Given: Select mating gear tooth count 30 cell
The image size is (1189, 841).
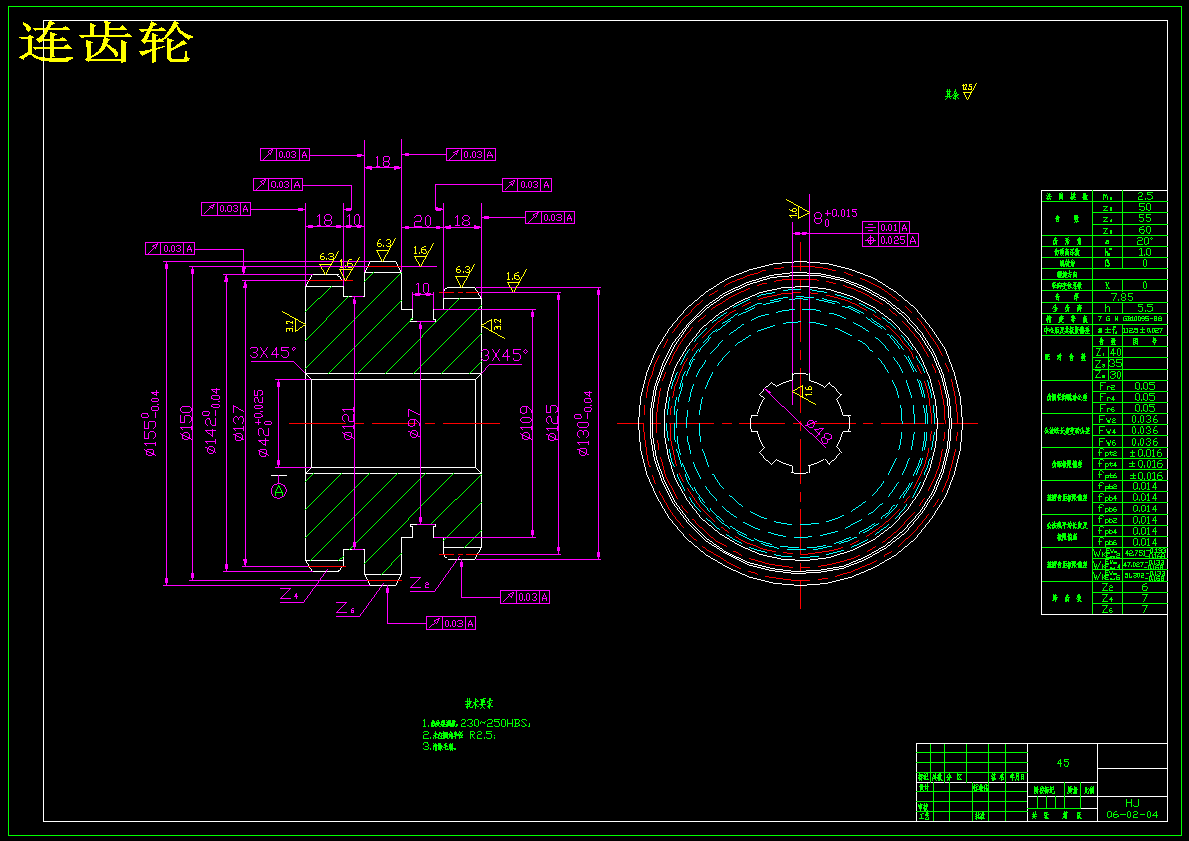Looking at the screenshot, I should tap(1115, 375).
